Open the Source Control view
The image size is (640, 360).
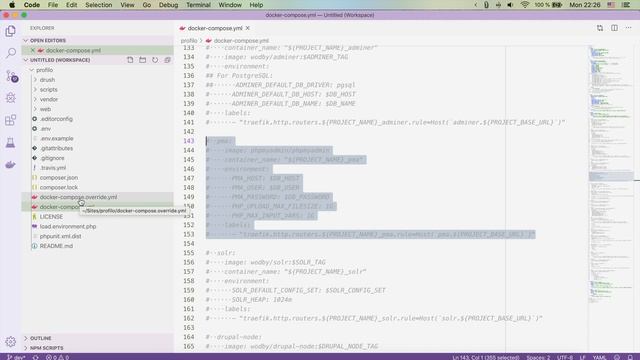click(11, 76)
